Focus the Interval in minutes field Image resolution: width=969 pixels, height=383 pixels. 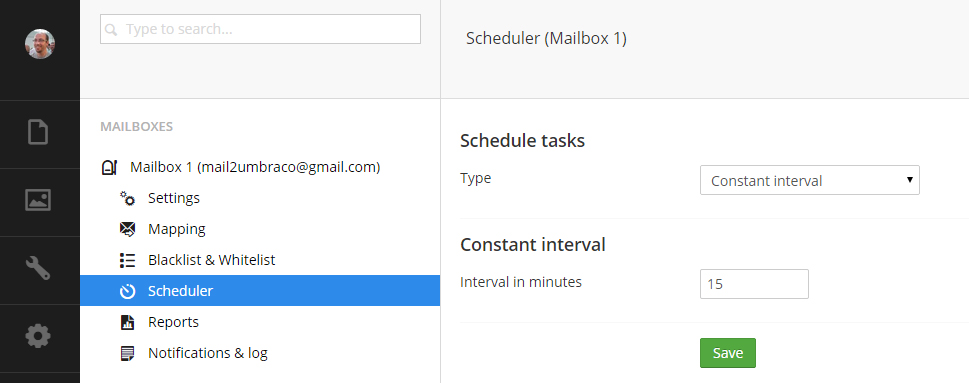754,284
